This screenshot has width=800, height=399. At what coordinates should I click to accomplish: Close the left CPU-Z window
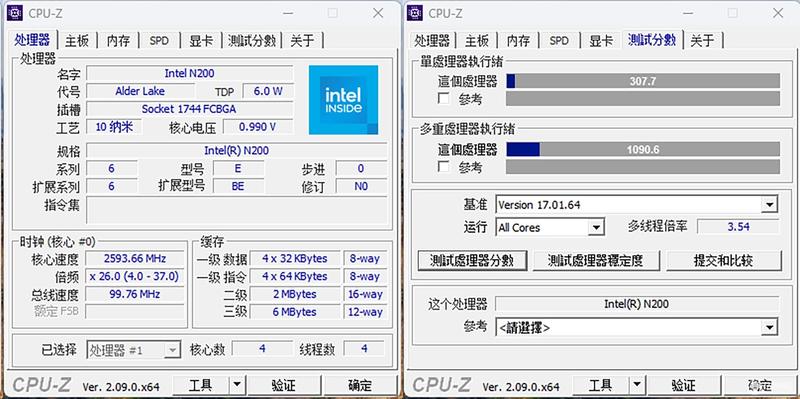(378, 13)
